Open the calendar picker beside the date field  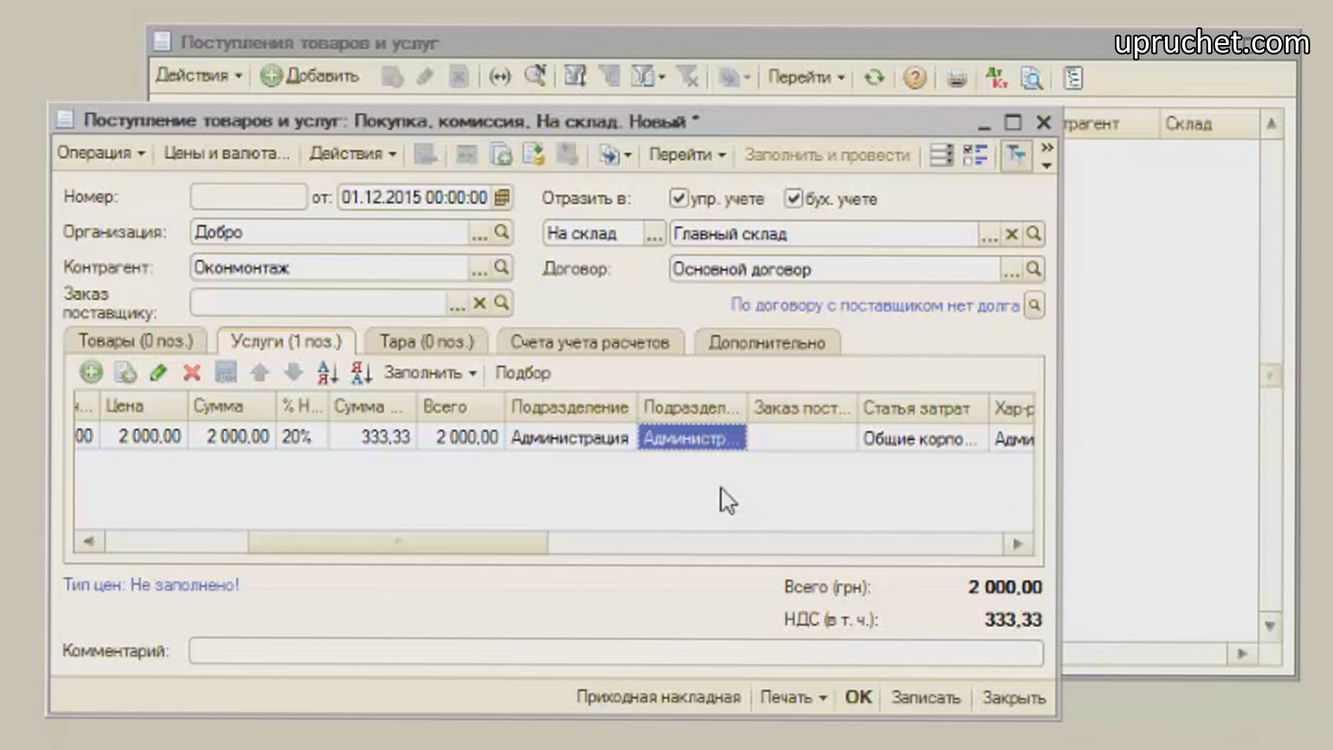click(x=502, y=197)
